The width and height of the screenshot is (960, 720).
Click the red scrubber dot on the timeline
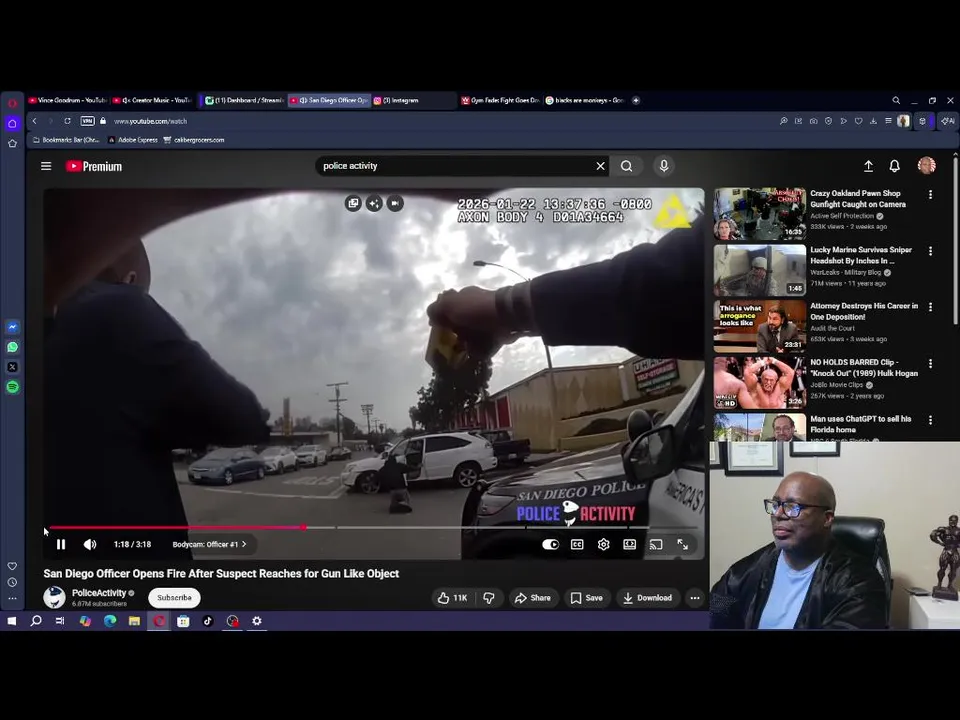303,527
